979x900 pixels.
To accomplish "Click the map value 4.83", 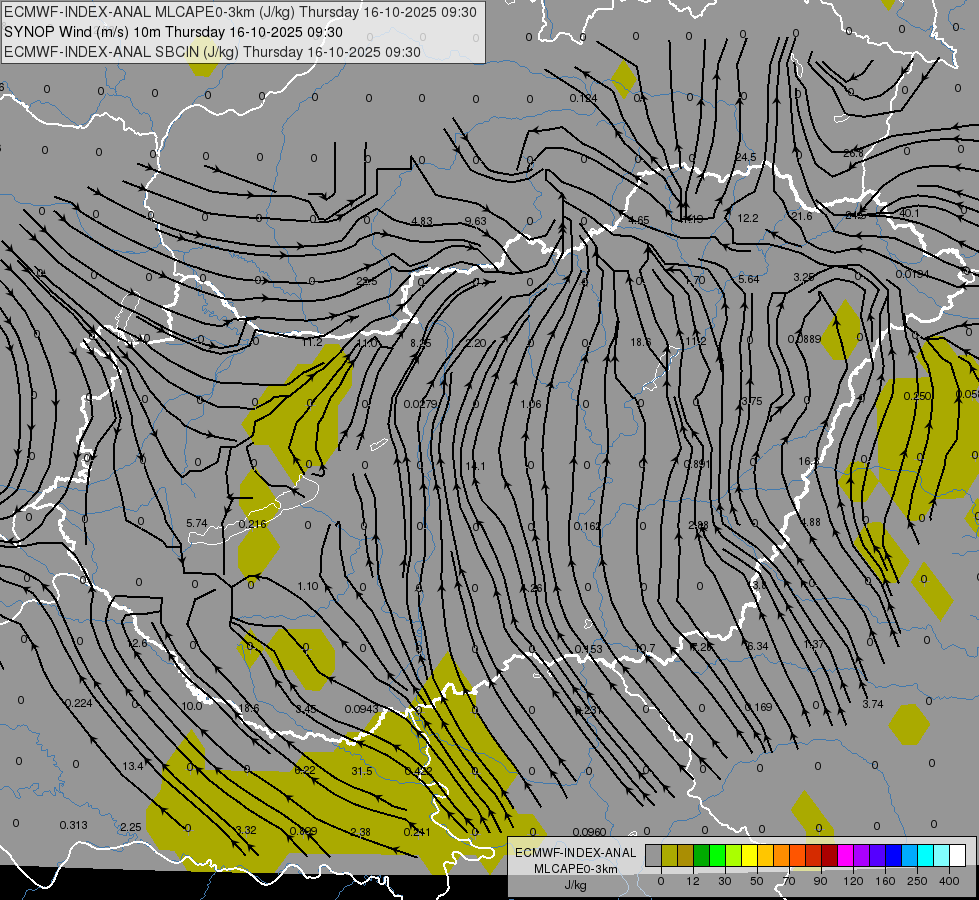I will click(x=422, y=221).
